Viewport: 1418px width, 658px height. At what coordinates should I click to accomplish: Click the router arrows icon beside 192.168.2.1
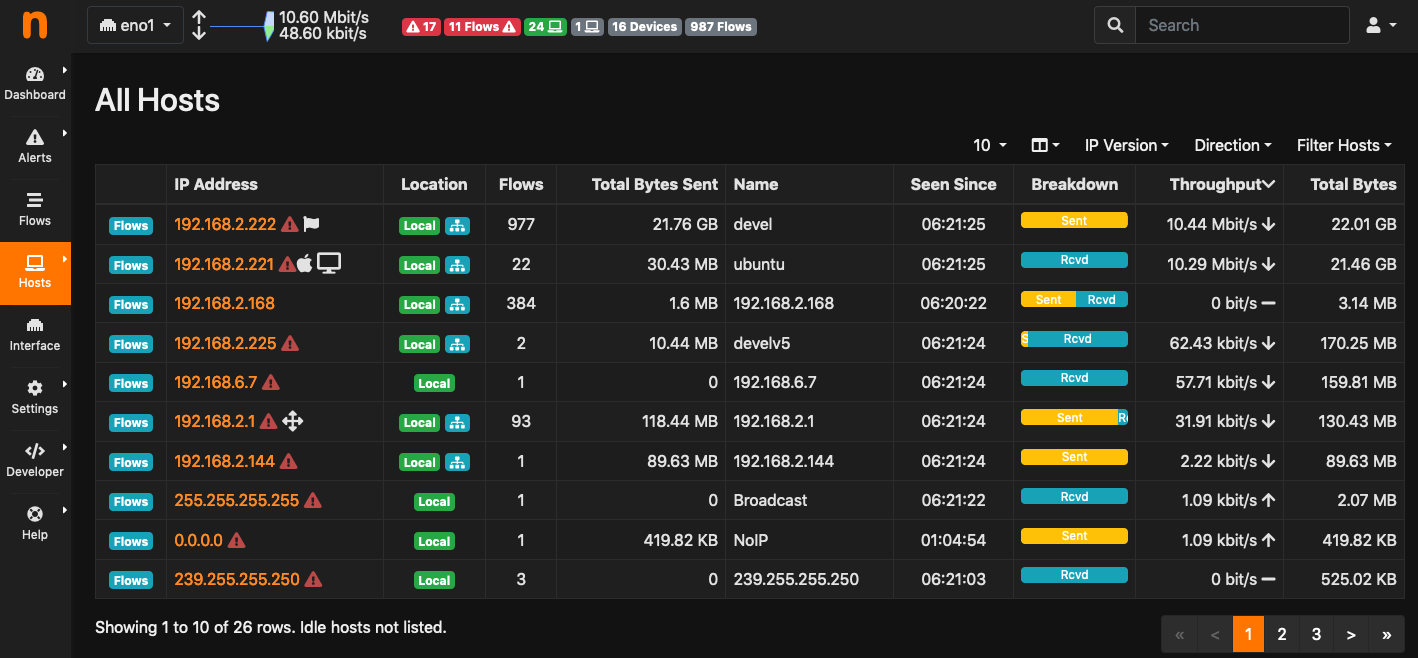[x=292, y=422]
